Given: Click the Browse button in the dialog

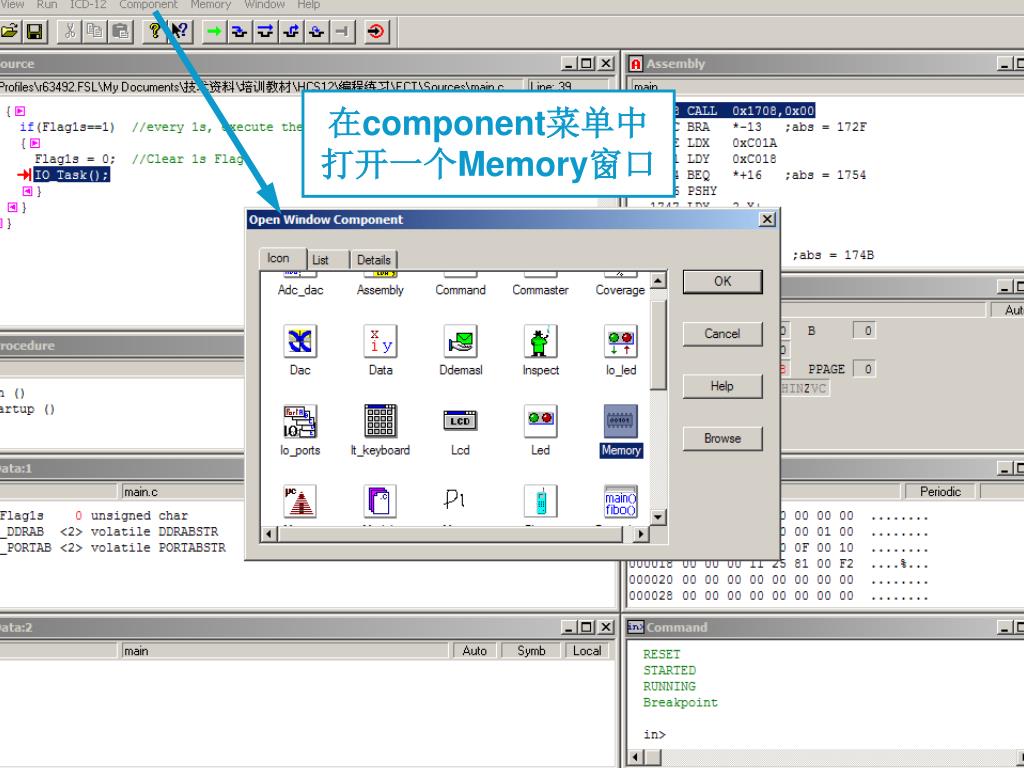Looking at the screenshot, I should click(x=722, y=438).
